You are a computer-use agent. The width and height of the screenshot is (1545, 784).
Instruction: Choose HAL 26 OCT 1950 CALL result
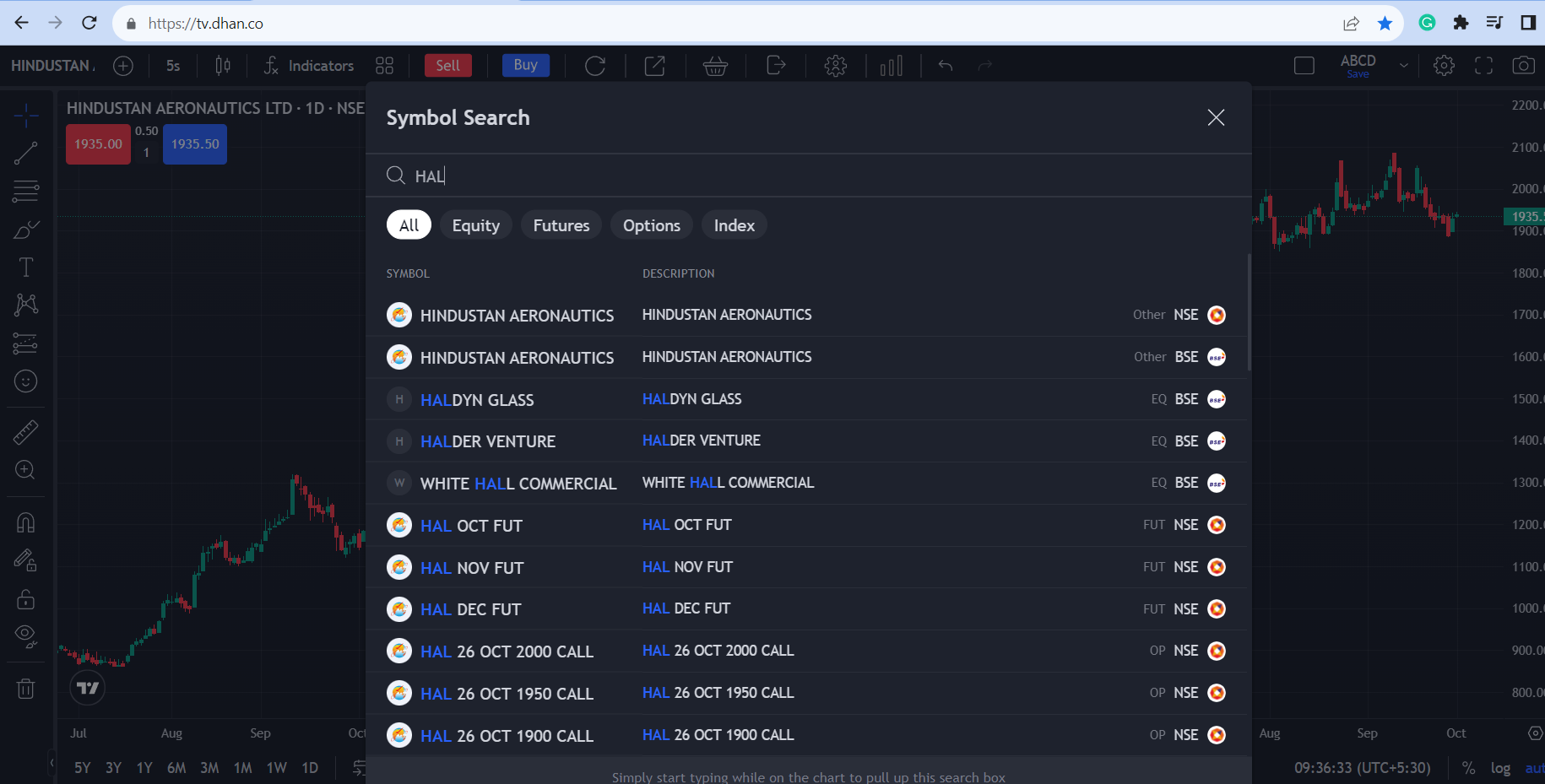point(806,693)
